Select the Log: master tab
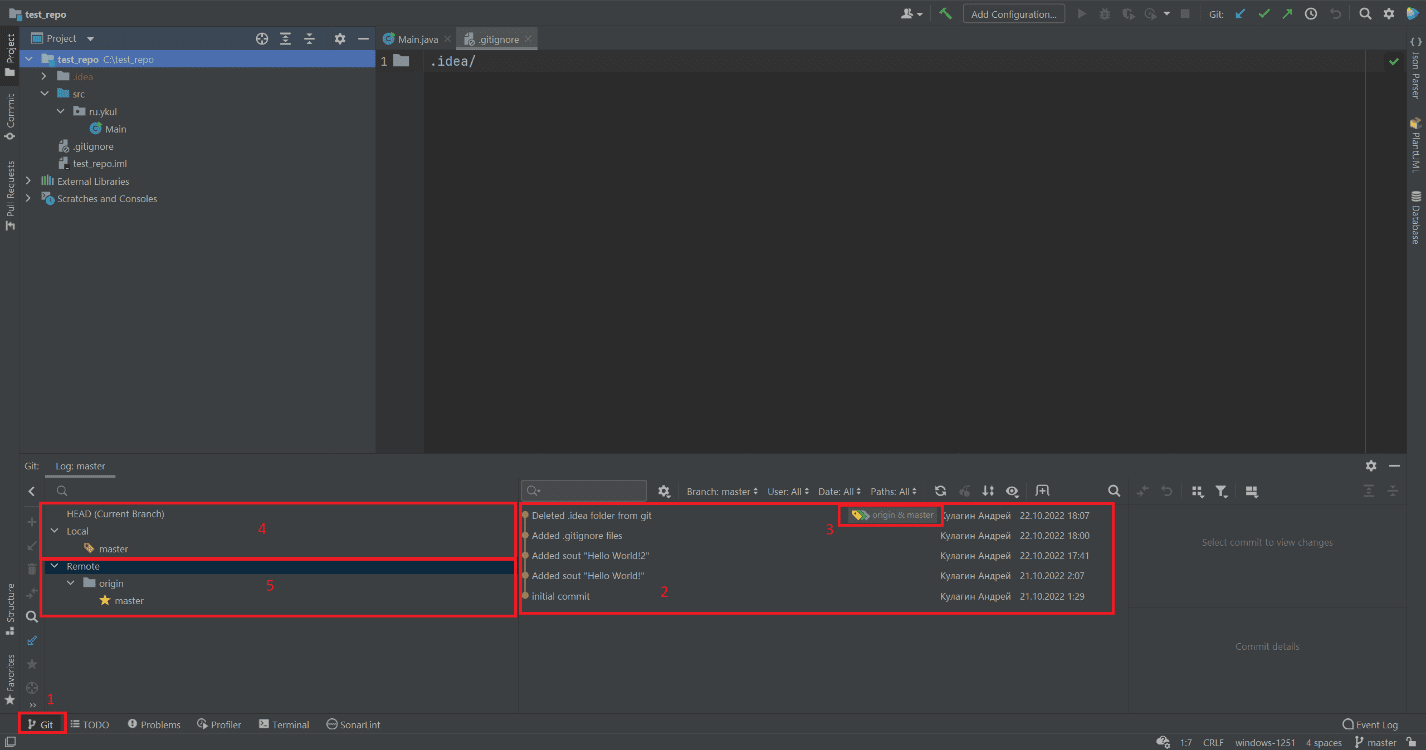 (81, 466)
